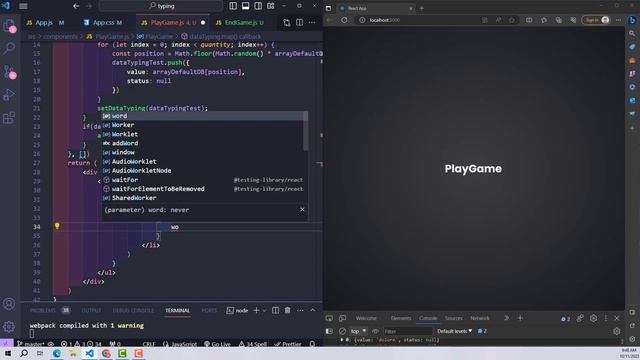Expand the new terminal launch profile dropdown
This screenshot has height=360, width=640.
(264, 311)
